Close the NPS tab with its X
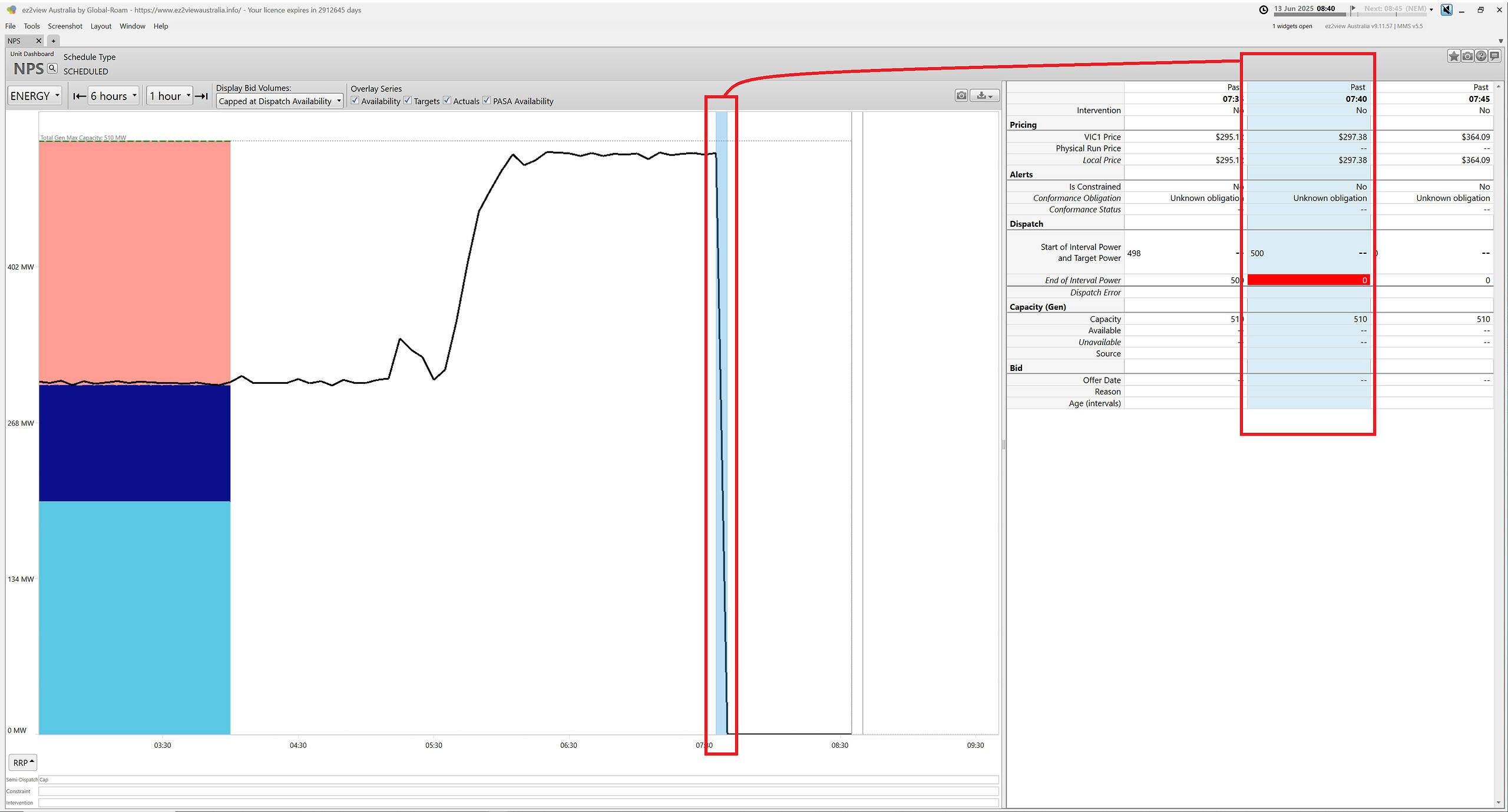This screenshot has height=812, width=1508. tap(39, 41)
